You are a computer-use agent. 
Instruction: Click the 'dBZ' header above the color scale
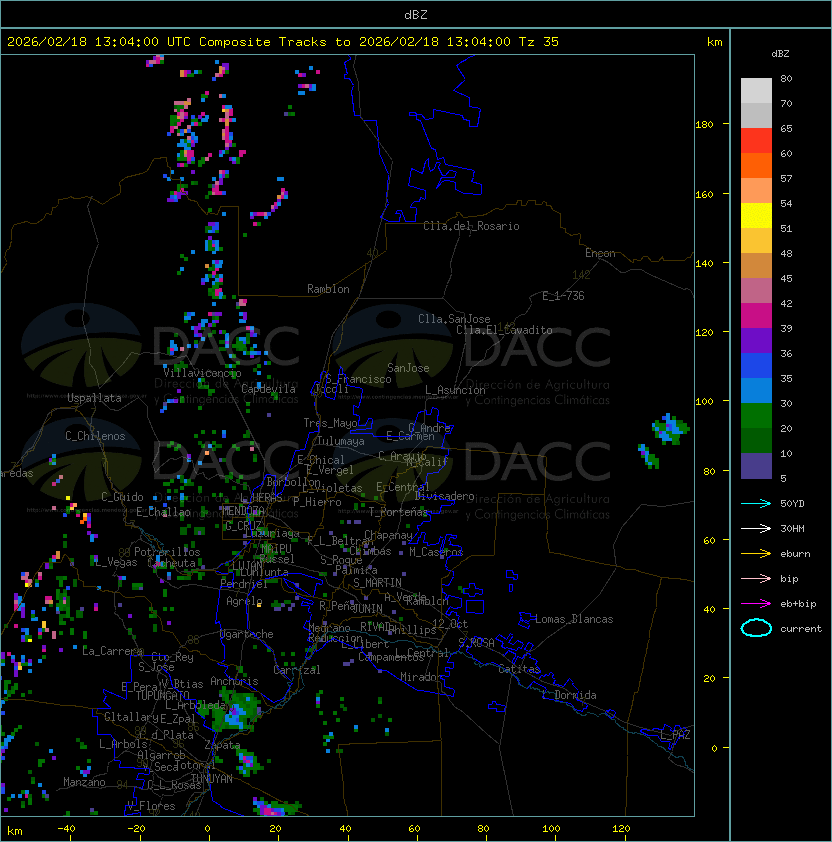pos(780,54)
